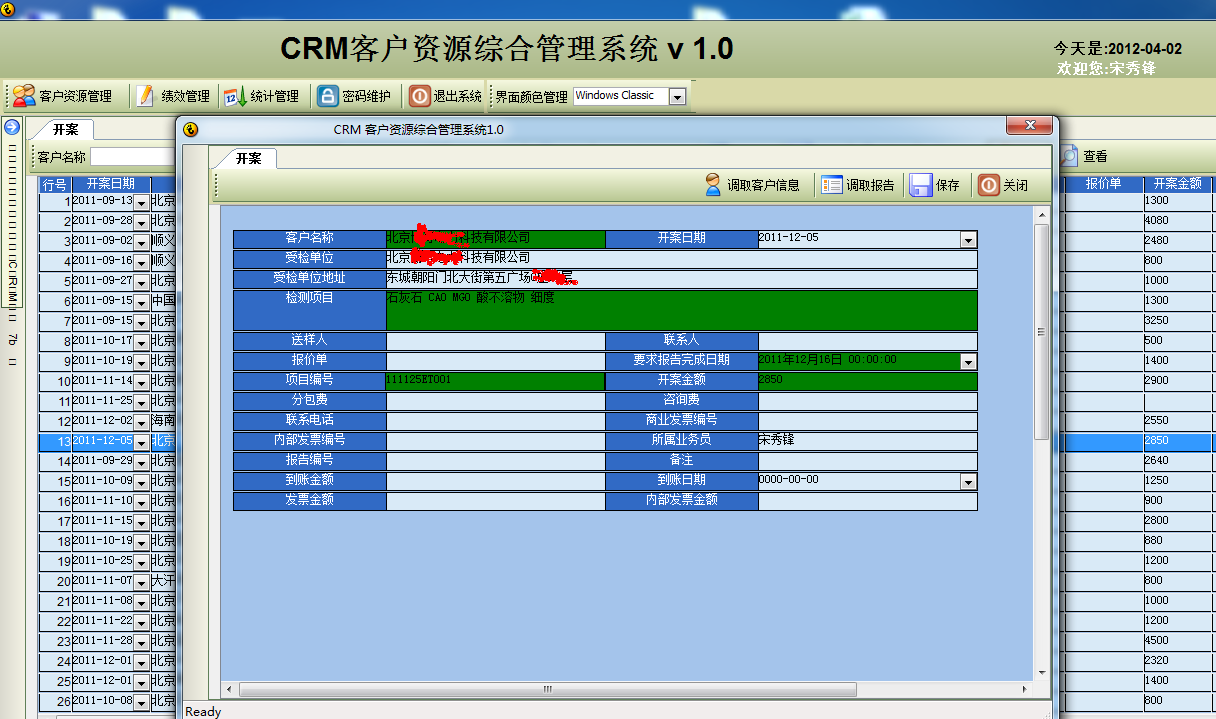This screenshot has width=1216, height=719.
Task: Open the 到账日期 0000-00-00 dropdown
Action: [x=966, y=481]
